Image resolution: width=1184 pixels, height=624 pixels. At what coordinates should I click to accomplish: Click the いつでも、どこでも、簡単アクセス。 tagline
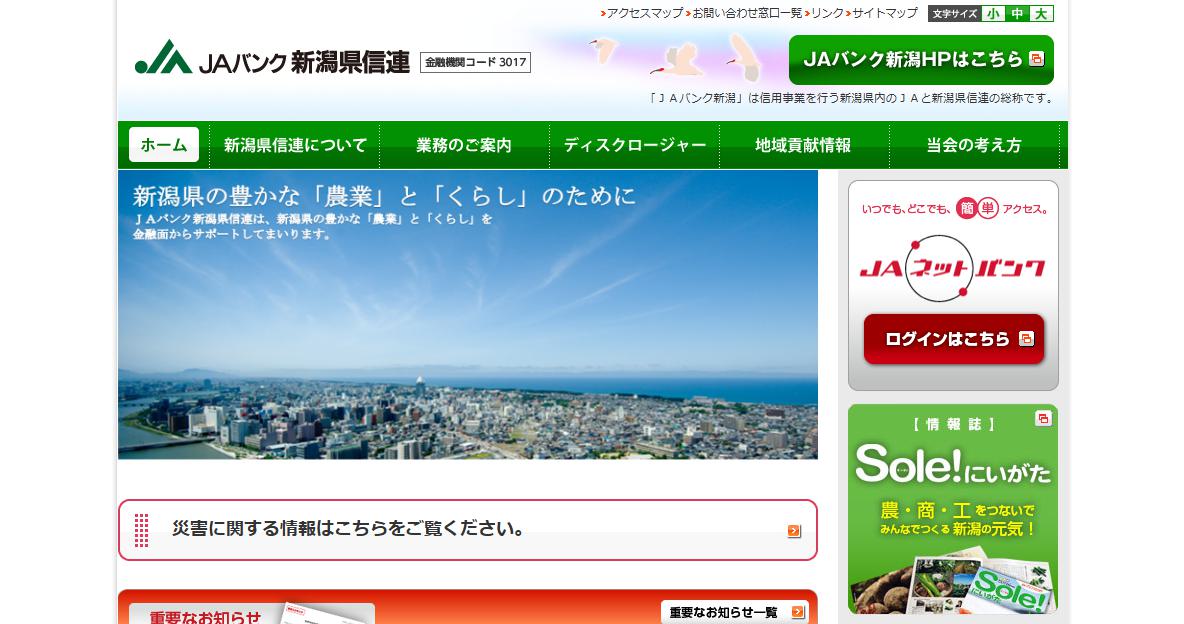[x=954, y=209]
